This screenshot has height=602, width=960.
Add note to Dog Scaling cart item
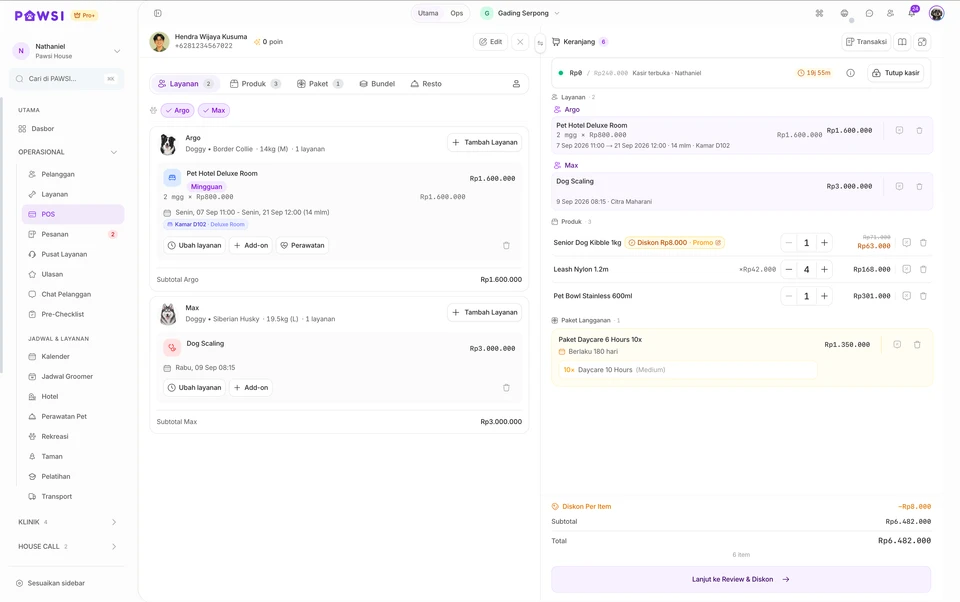tap(899, 186)
